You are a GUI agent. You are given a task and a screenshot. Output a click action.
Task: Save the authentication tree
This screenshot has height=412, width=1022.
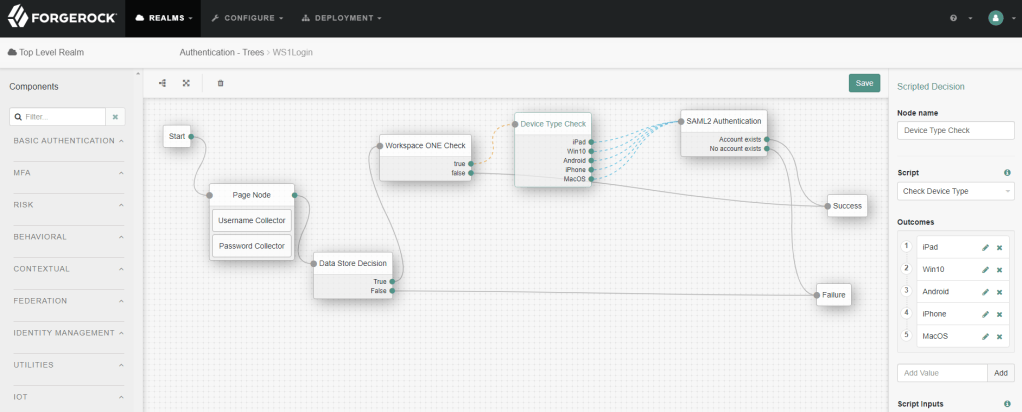tap(864, 83)
